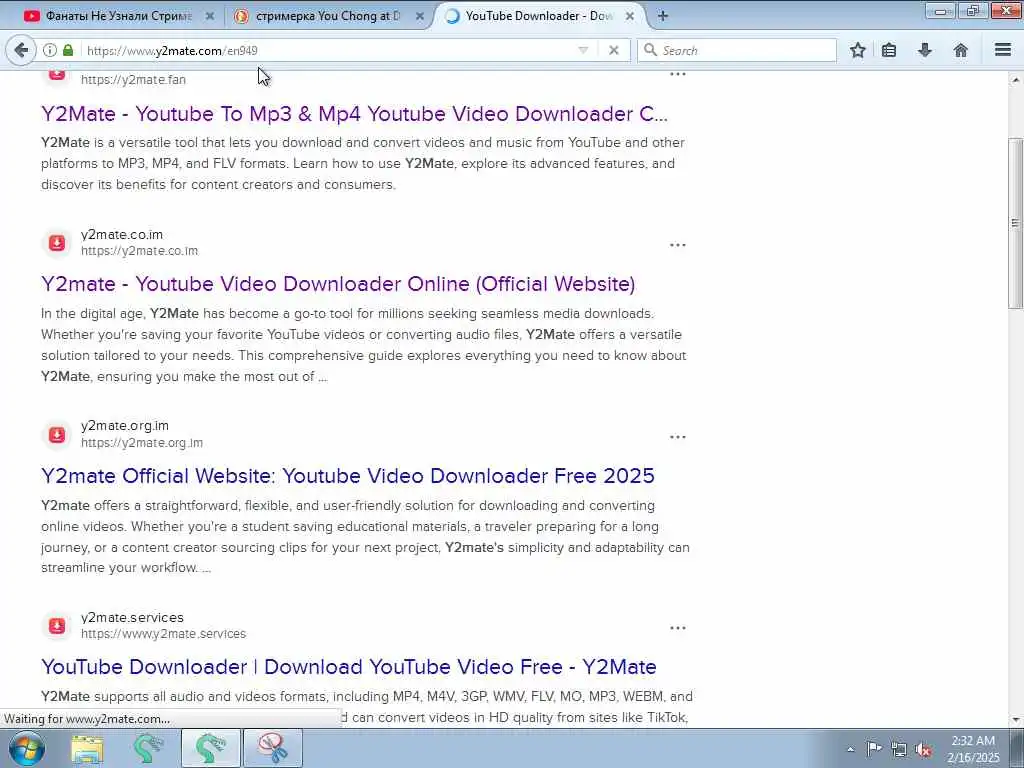Open YouTube Downloader Download YouTube Video Free result
The height and width of the screenshot is (768, 1024).
(x=349, y=667)
